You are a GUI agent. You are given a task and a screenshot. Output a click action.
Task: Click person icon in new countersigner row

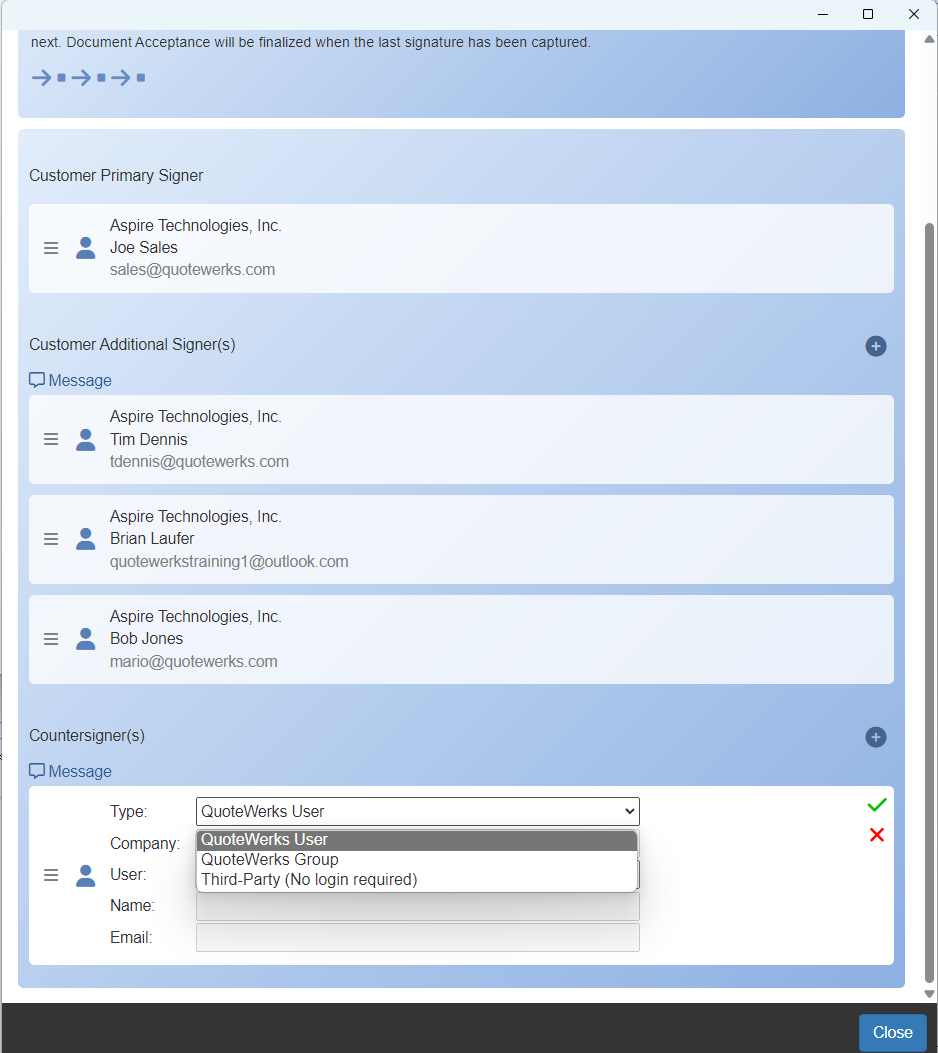point(85,875)
